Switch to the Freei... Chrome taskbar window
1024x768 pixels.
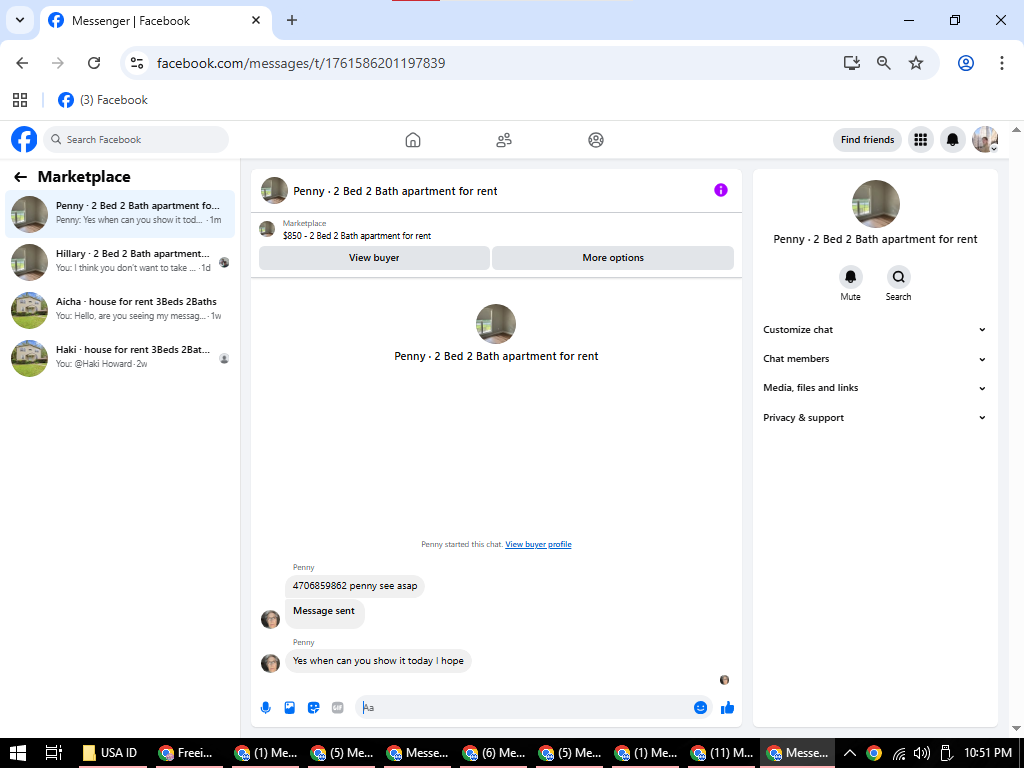click(187, 753)
